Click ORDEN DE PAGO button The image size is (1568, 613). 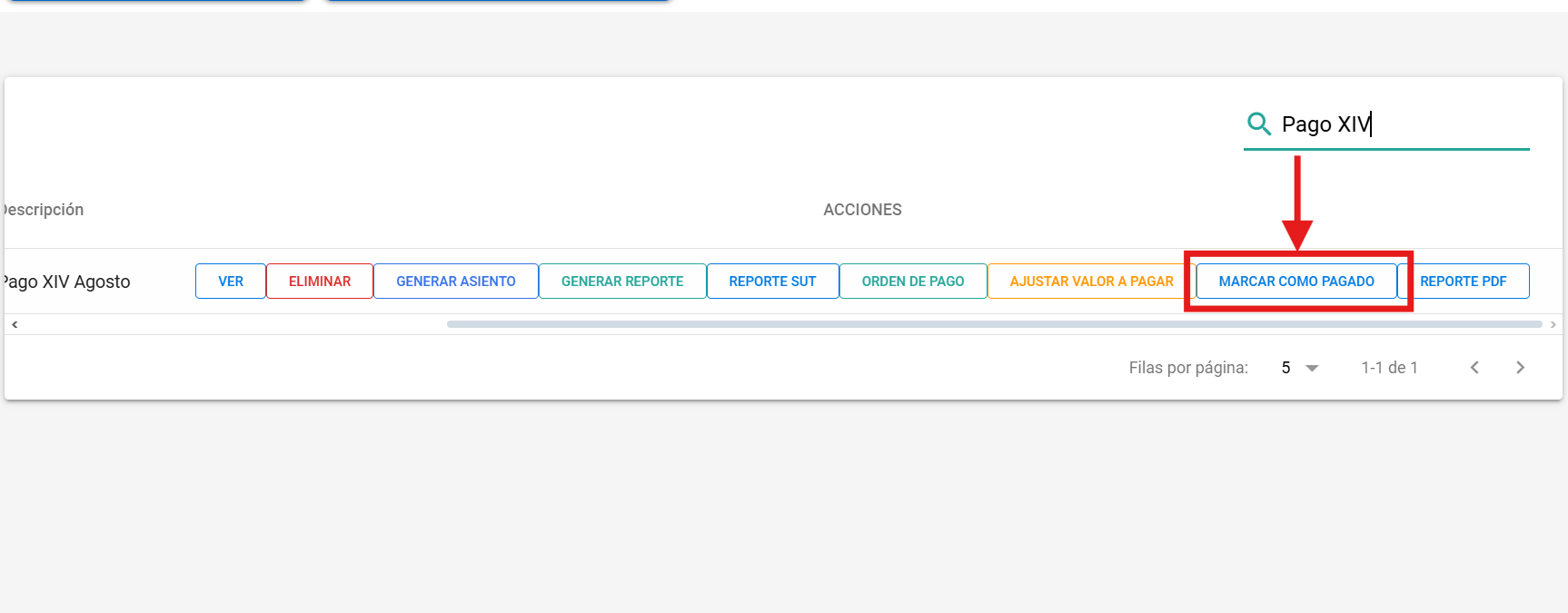(x=913, y=282)
